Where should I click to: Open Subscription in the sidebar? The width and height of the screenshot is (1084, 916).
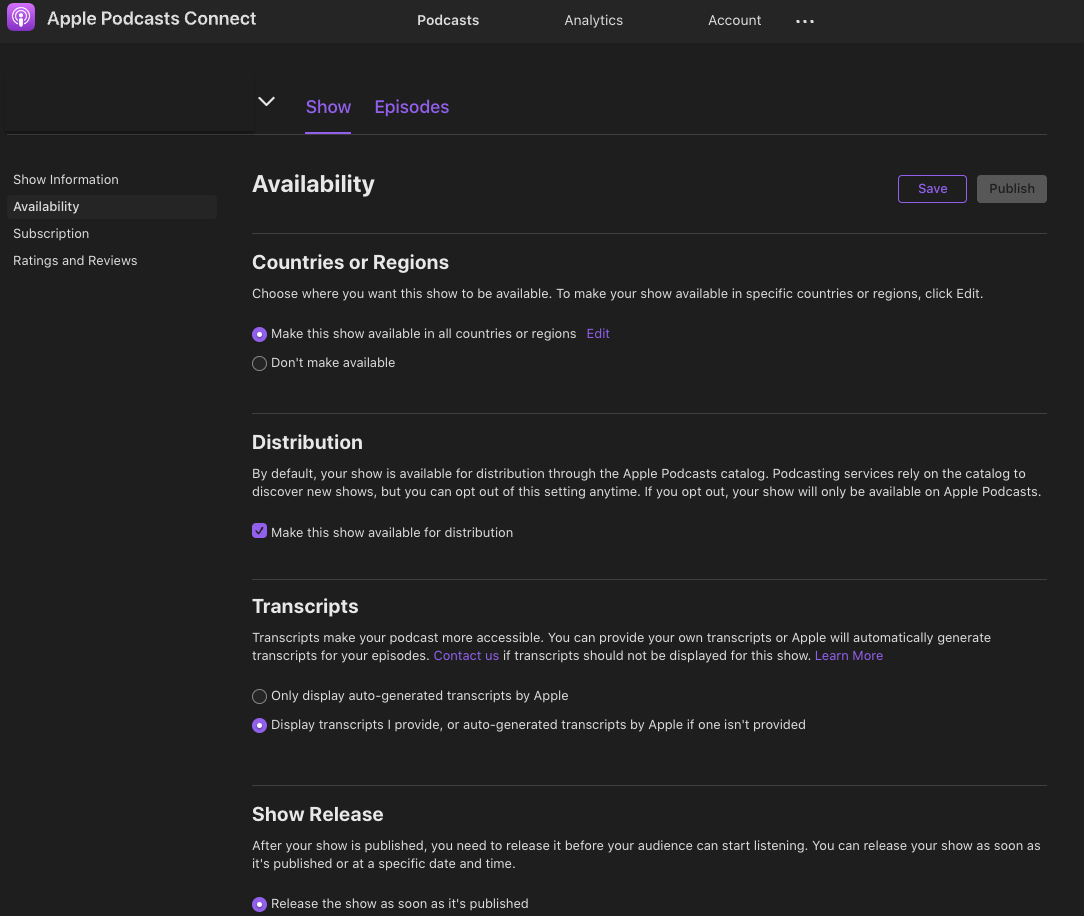click(51, 234)
